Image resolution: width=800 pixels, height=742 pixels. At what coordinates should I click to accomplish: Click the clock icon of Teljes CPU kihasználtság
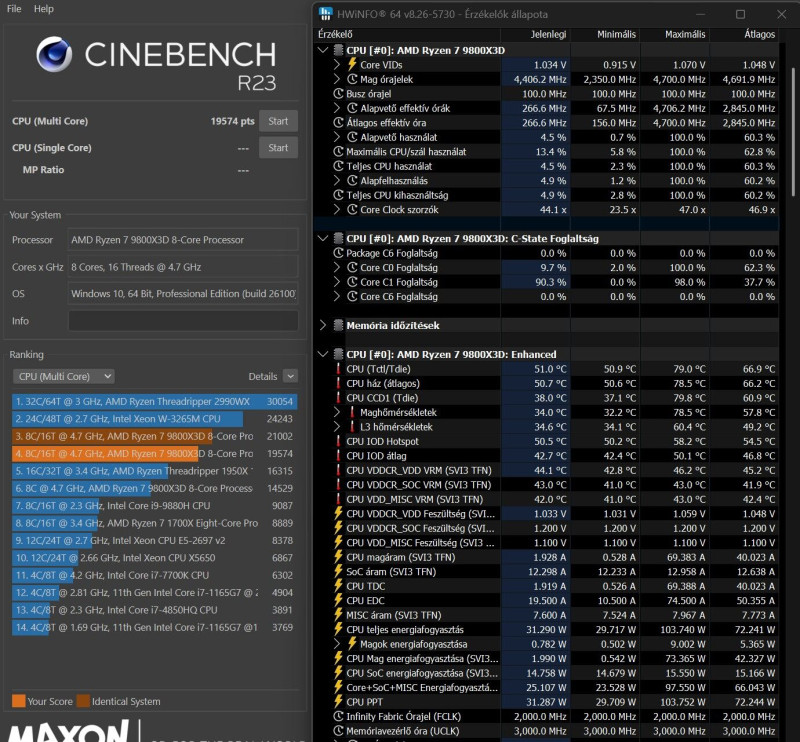338,195
